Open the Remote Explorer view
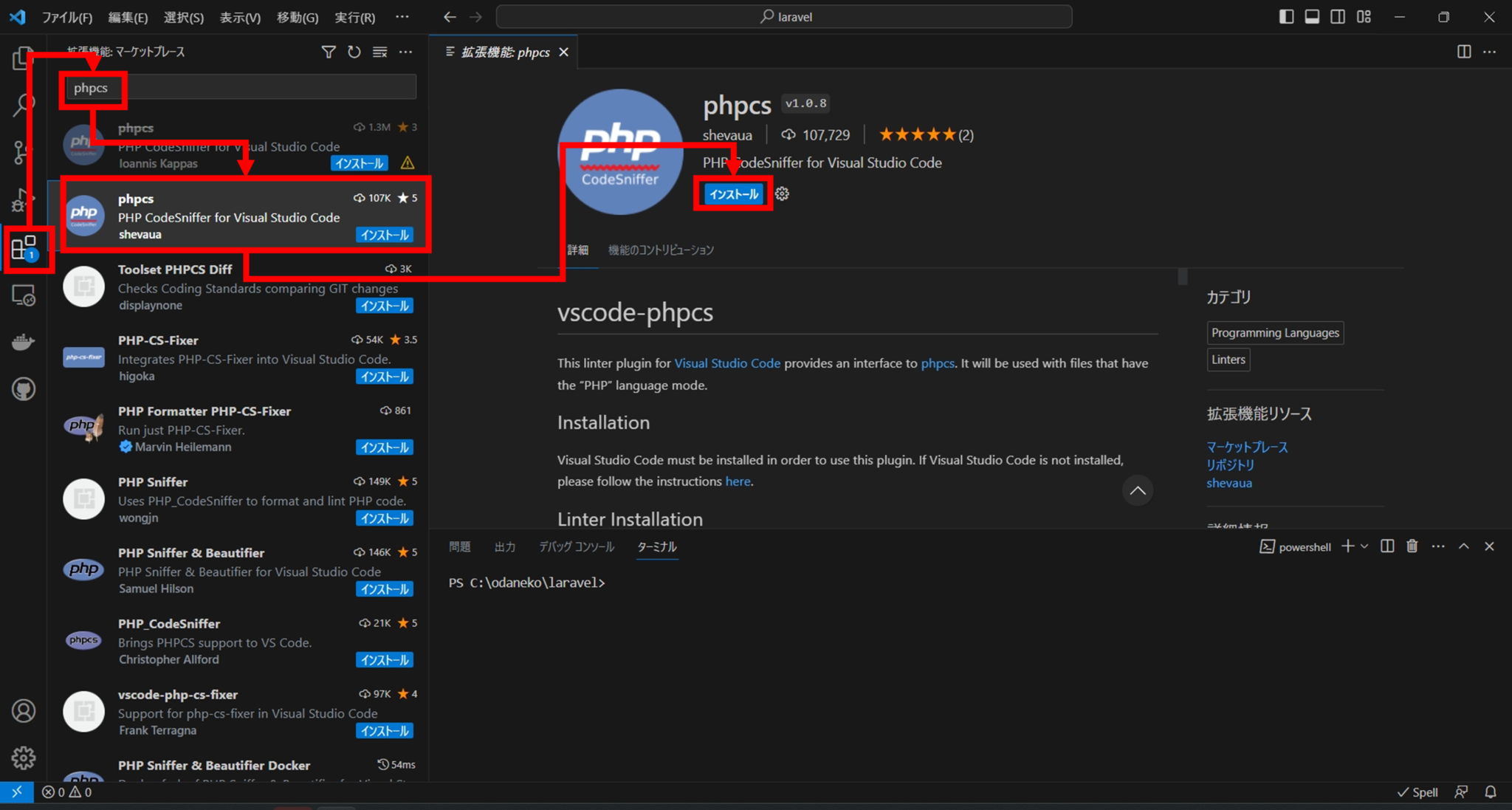Viewport: 1512px width, 810px height. (23, 296)
